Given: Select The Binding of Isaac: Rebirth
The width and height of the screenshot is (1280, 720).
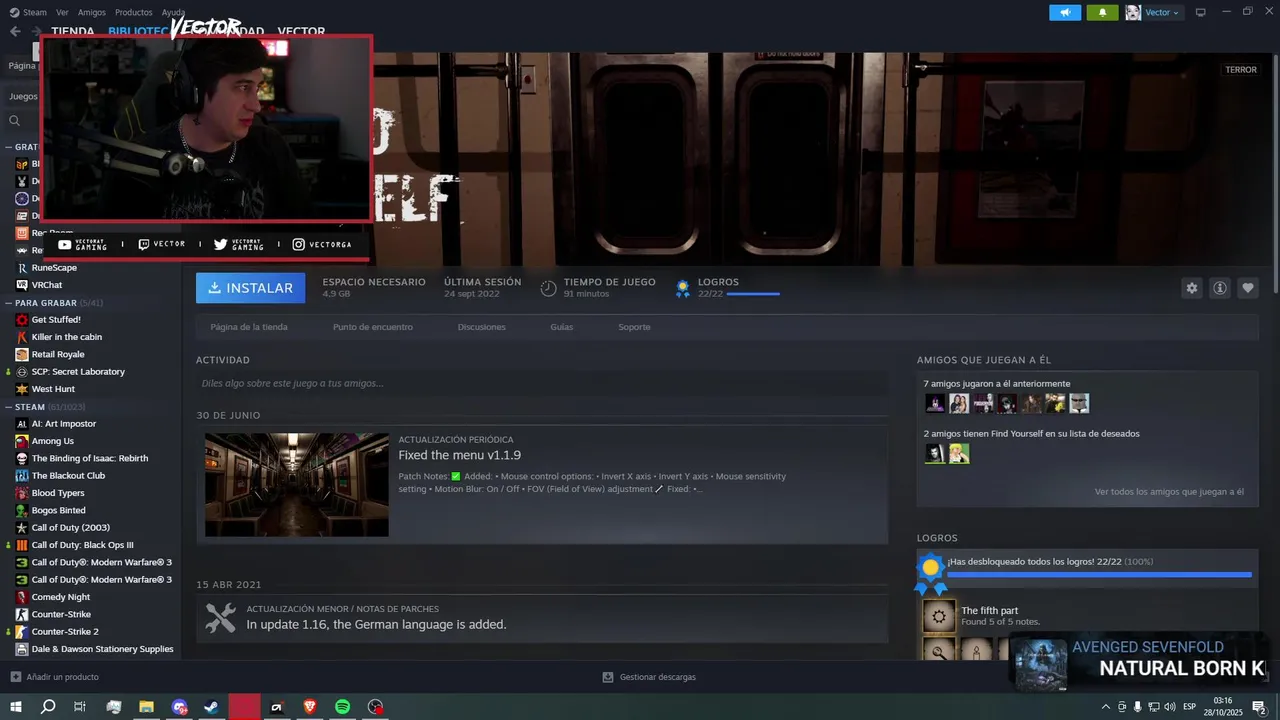Looking at the screenshot, I should [90, 458].
